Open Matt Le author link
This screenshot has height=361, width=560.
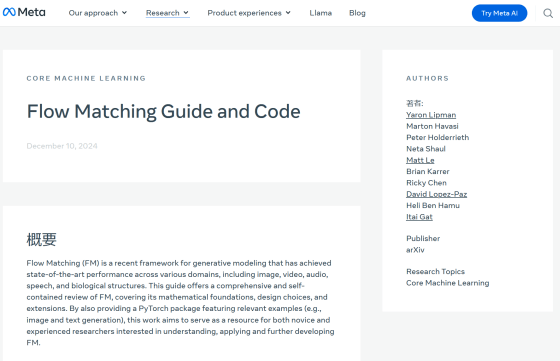(420, 160)
